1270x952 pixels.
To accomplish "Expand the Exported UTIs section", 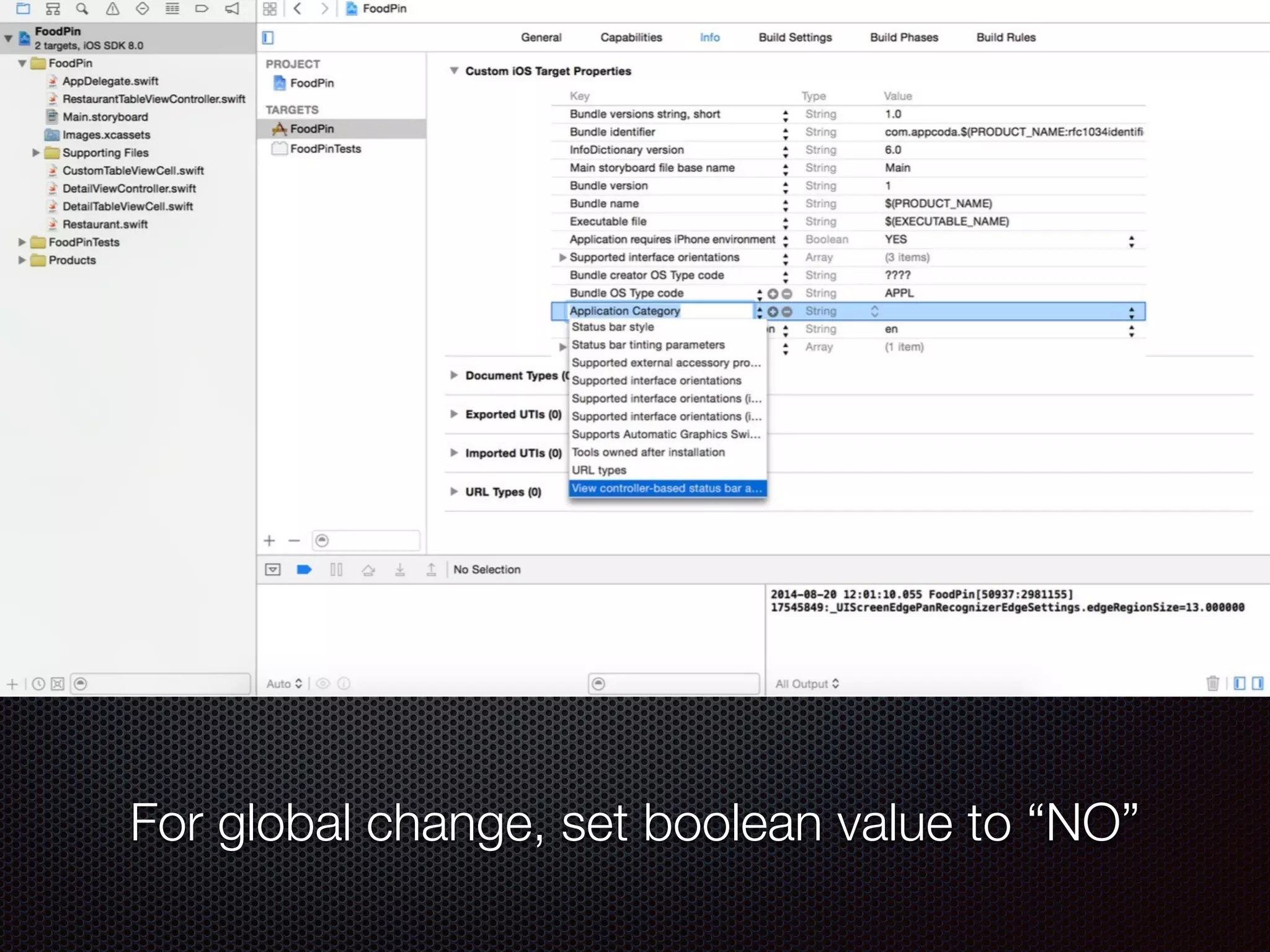I will pos(454,414).
